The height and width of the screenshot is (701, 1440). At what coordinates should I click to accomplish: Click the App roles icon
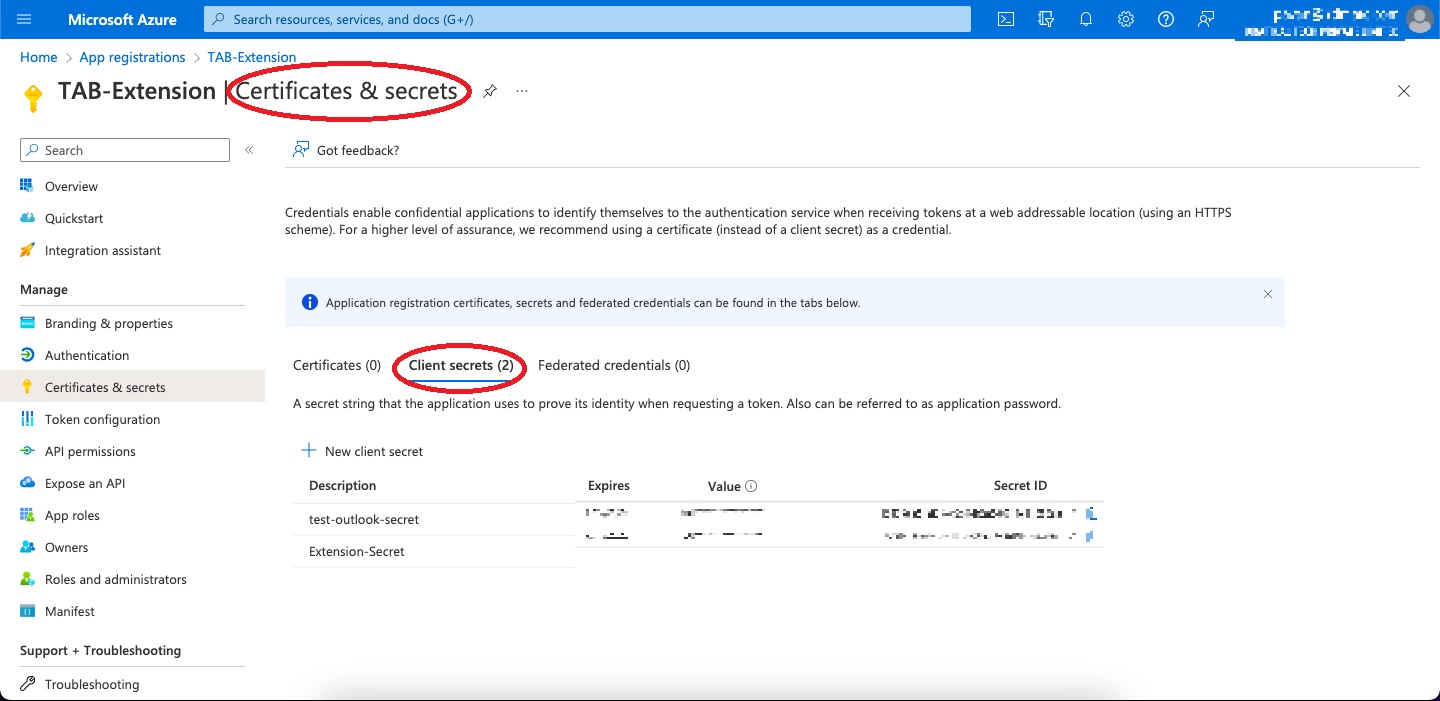pyautogui.click(x=27, y=515)
